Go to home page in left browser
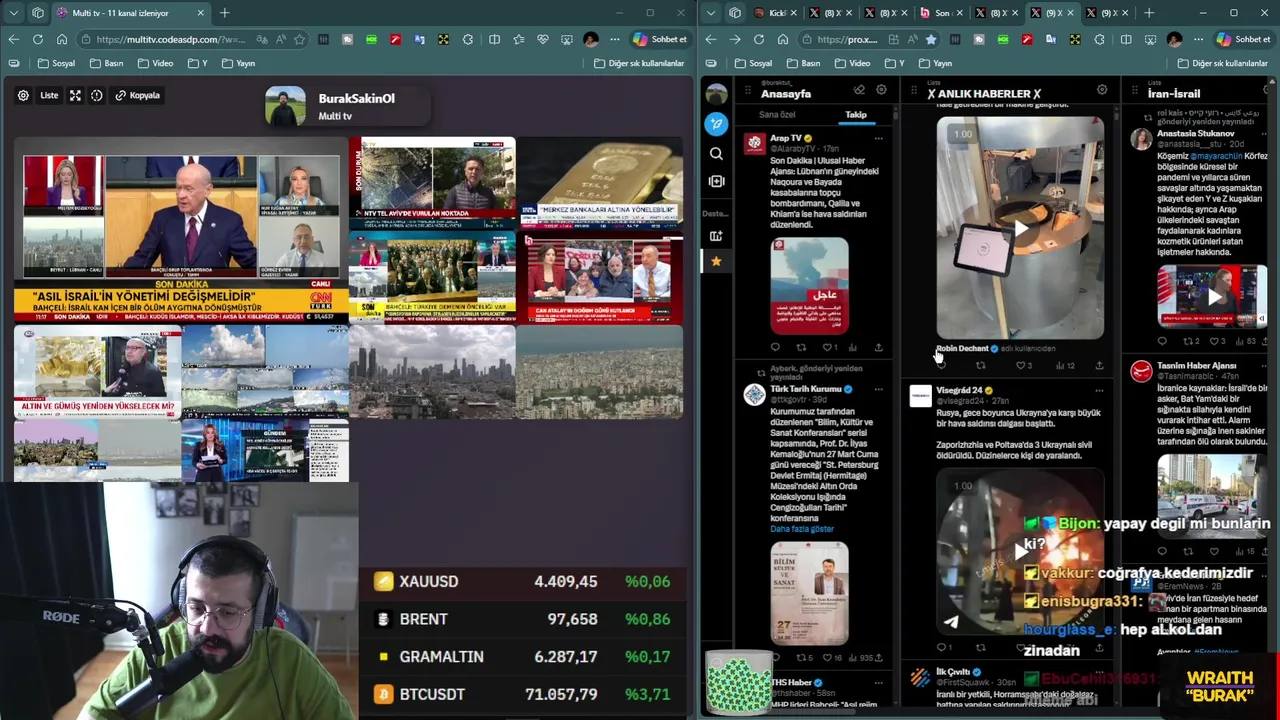The image size is (1280, 720). point(62,39)
